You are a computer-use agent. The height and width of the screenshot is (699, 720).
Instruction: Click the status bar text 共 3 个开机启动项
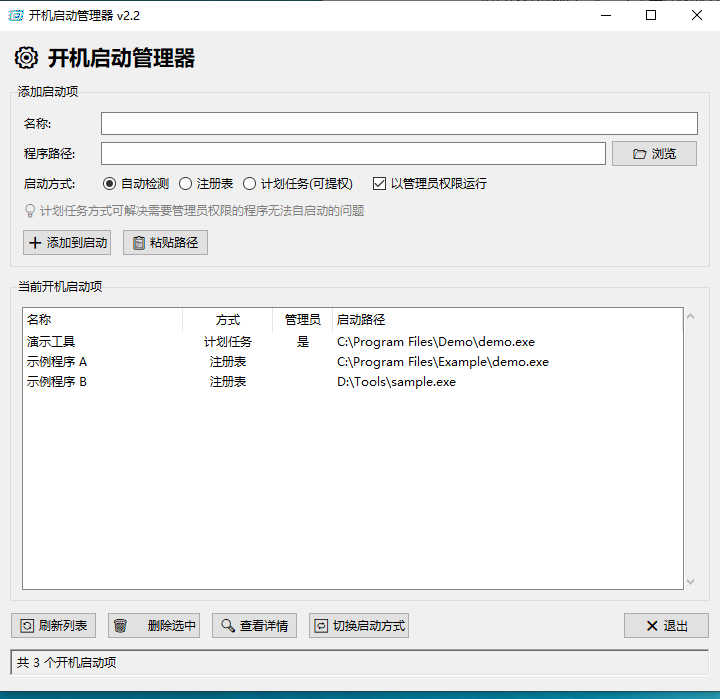(67, 662)
